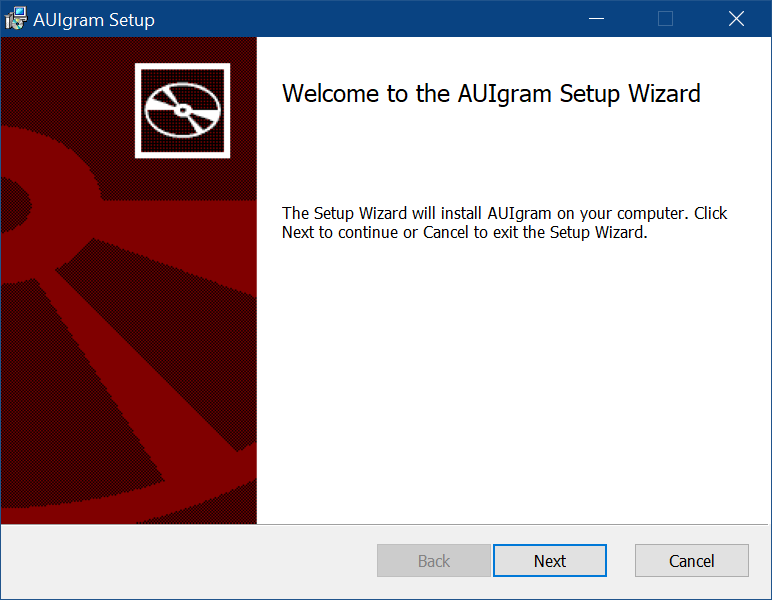Click the white CD disc icon
772x600 pixels.
(x=182, y=110)
